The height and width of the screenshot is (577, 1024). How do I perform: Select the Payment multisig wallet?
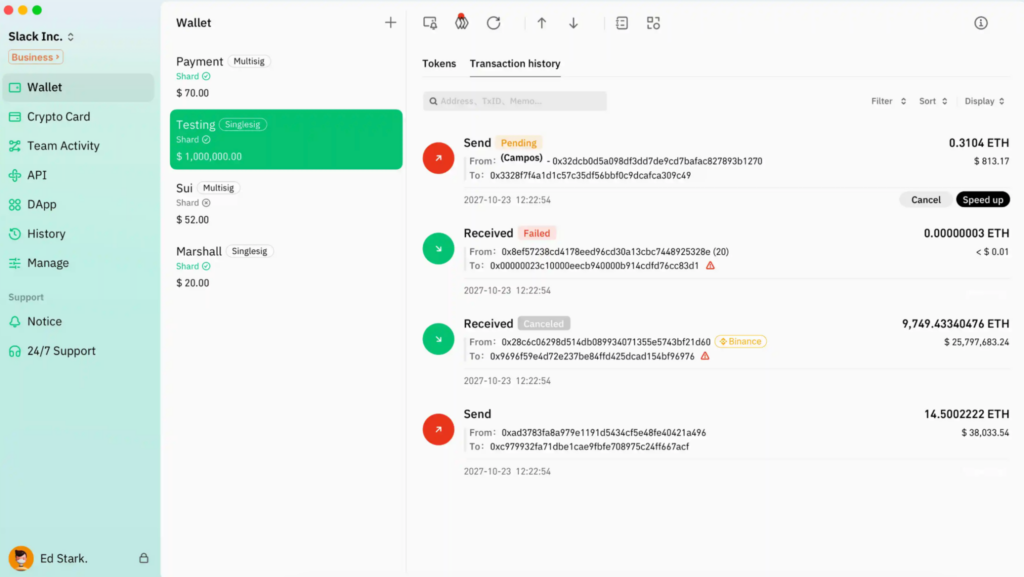click(x=286, y=77)
